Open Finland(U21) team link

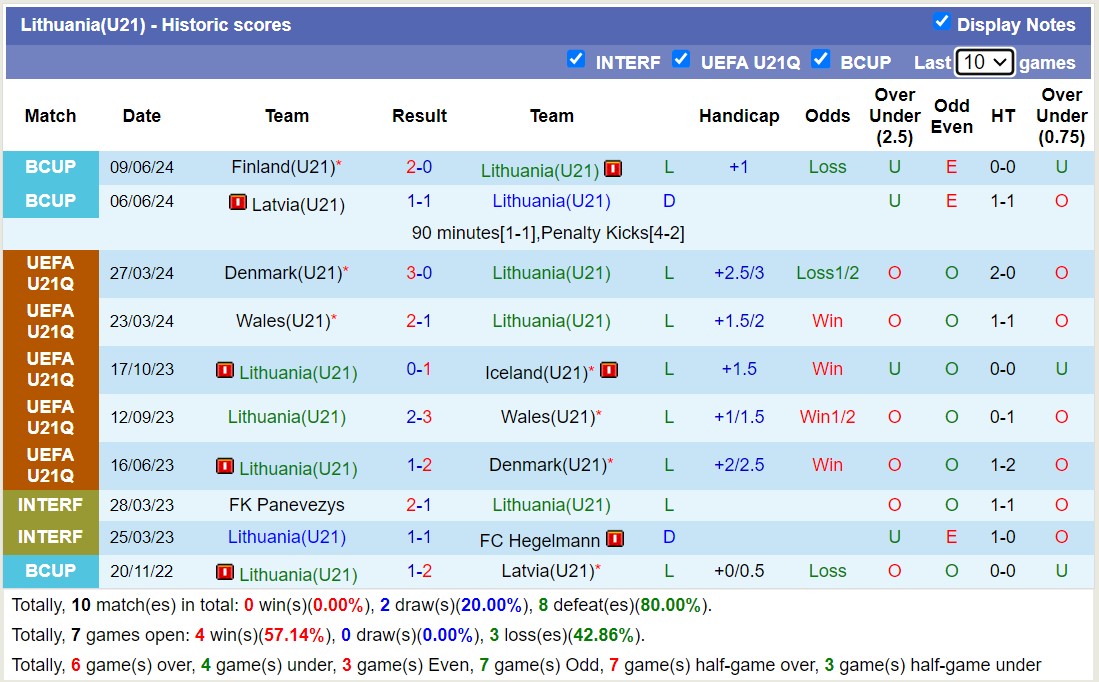(x=282, y=167)
